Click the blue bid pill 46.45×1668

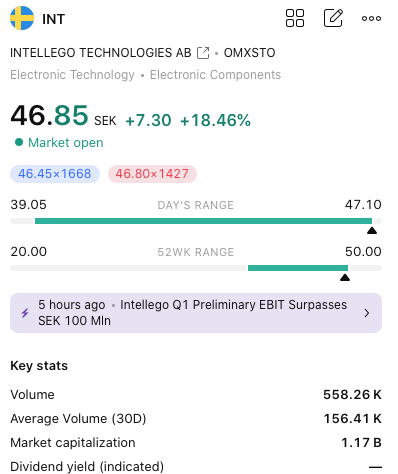tap(55, 174)
